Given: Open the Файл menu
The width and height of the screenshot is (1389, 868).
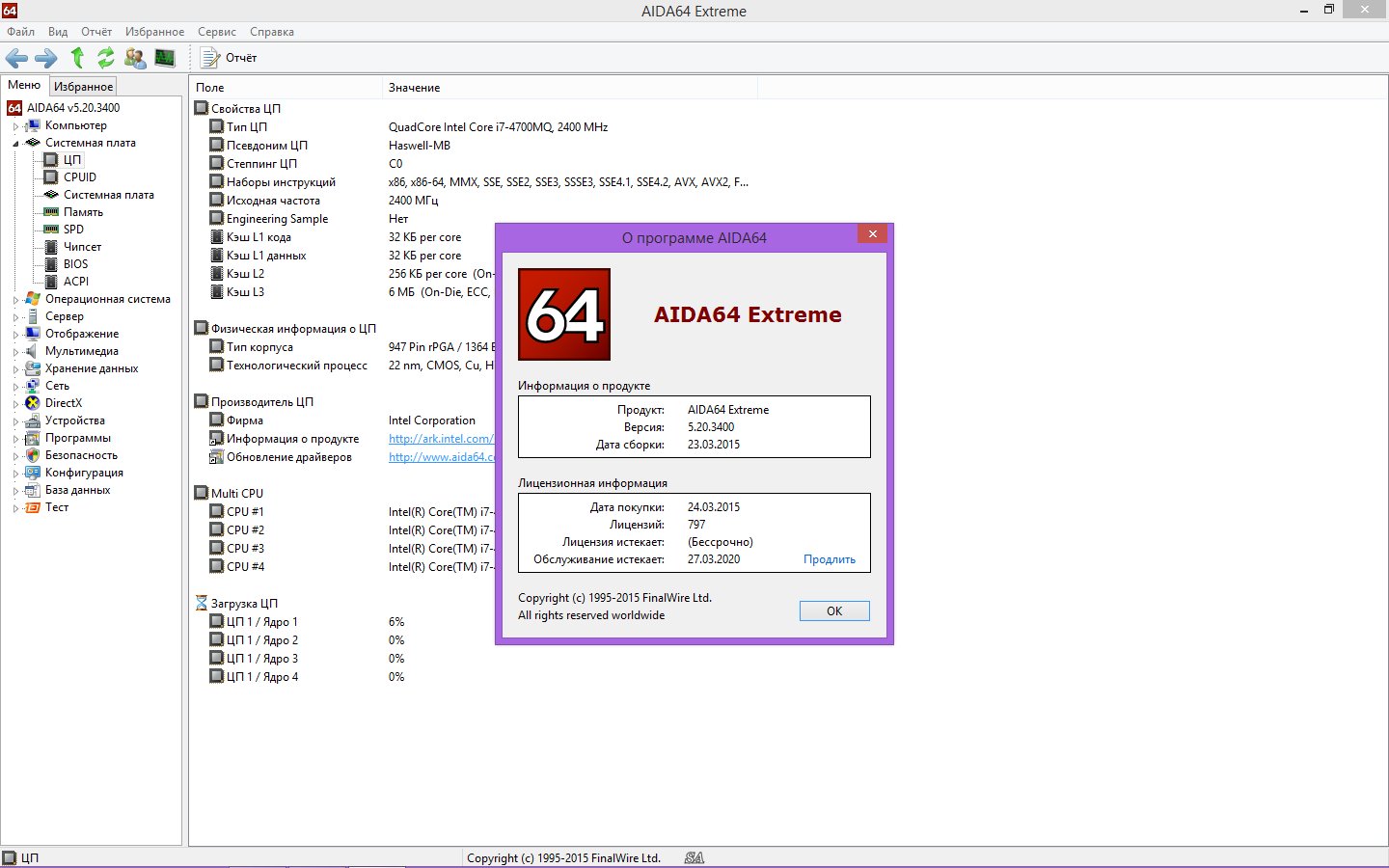Looking at the screenshot, I should click(20, 32).
